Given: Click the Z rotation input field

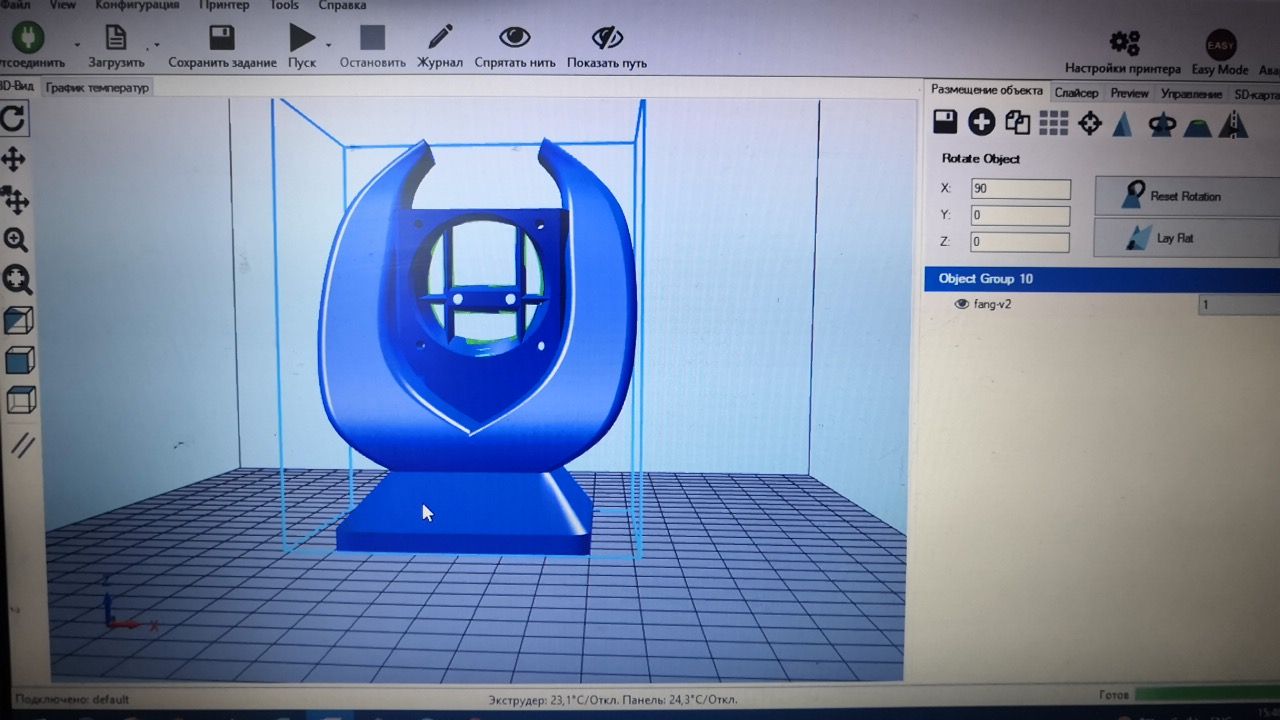Looking at the screenshot, I should (x=1020, y=241).
